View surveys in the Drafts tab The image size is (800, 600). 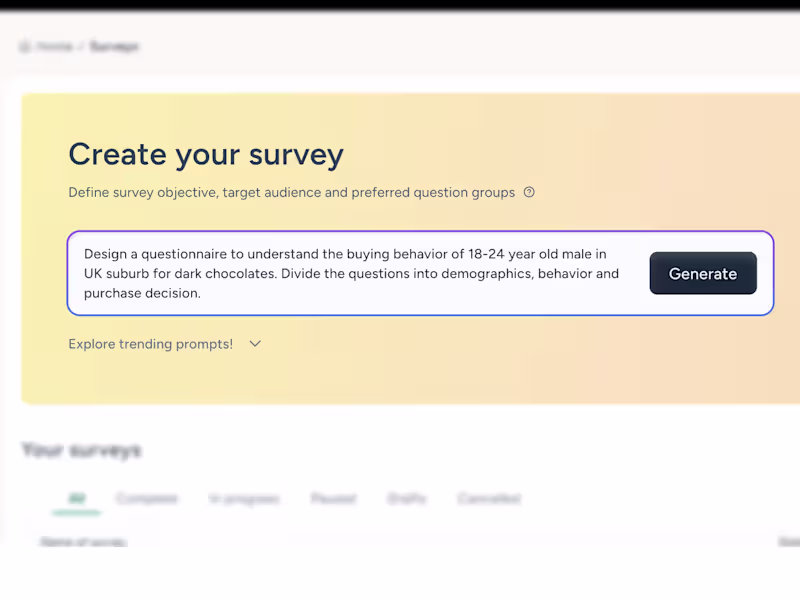pos(406,499)
